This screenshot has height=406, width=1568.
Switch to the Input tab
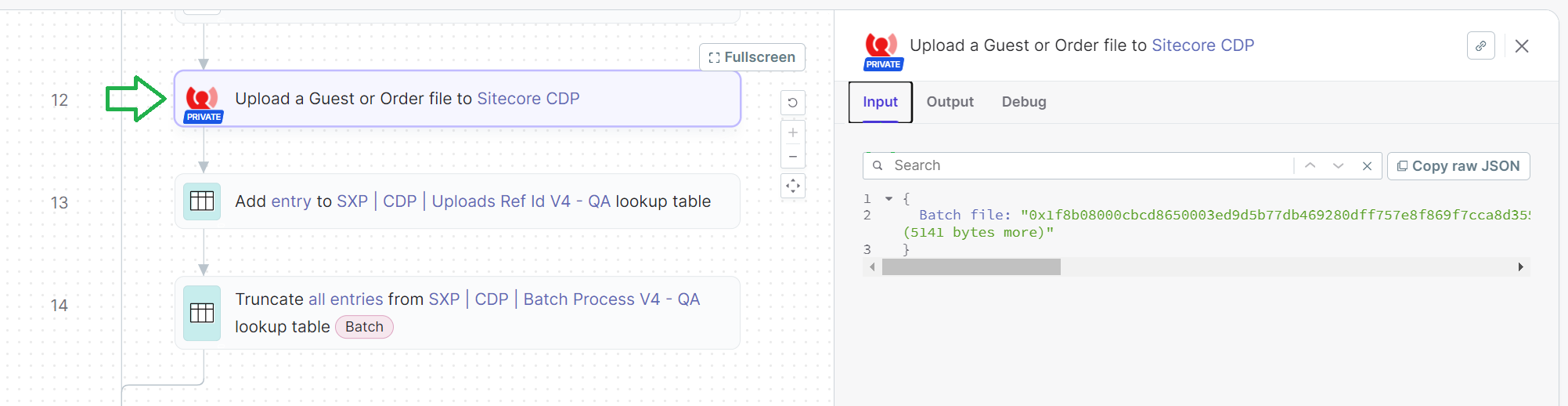881,102
